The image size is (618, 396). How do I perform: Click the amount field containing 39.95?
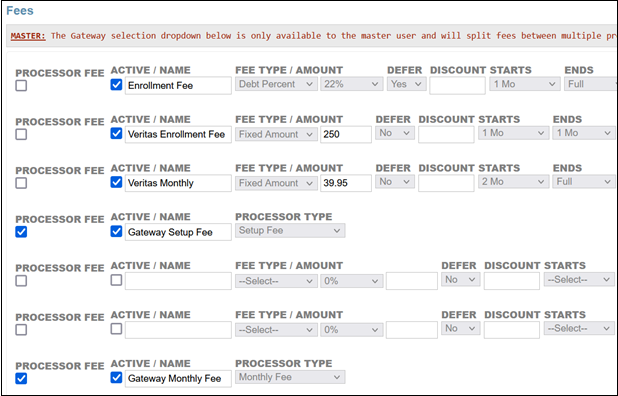click(346, 183)
